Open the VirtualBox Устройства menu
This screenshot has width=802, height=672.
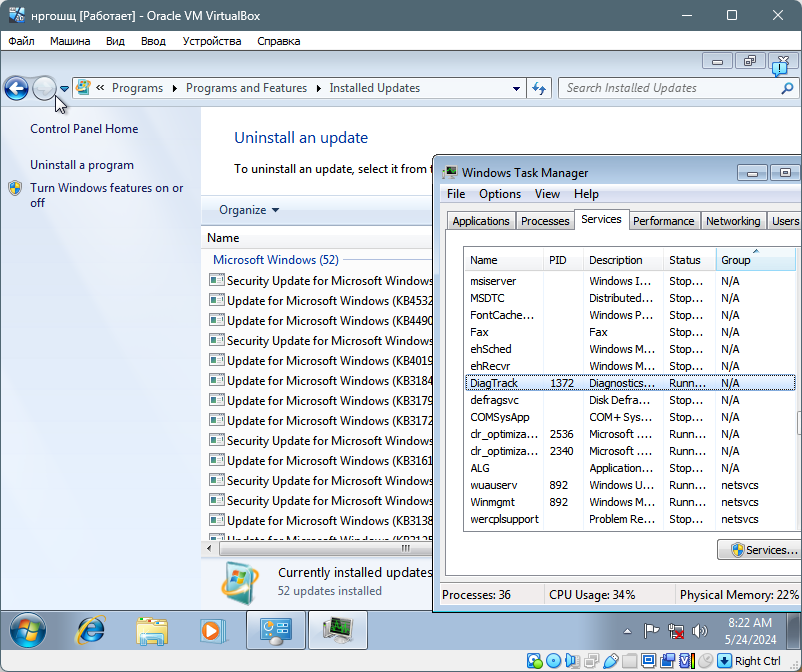tap(212, 41)
